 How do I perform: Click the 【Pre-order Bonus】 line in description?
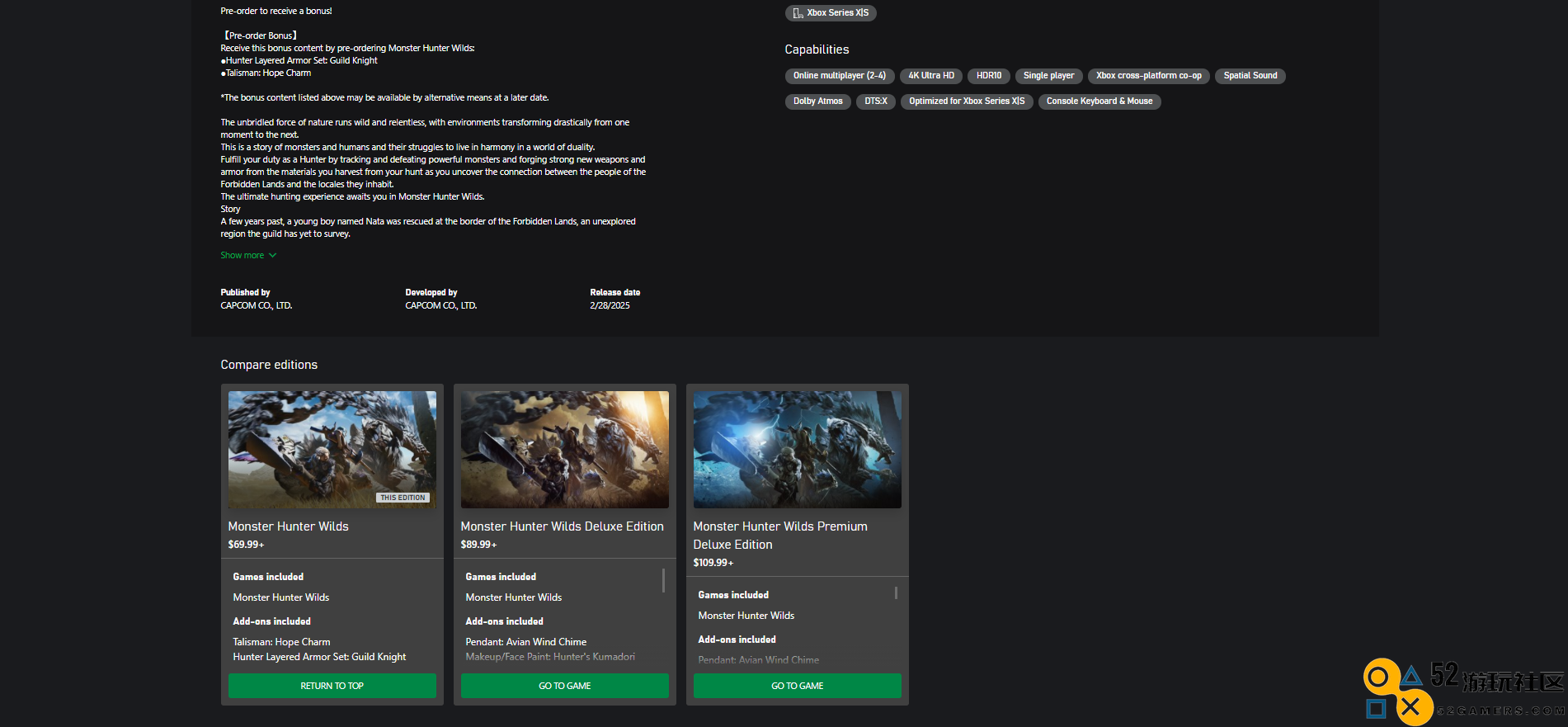[x=259, y=36]
